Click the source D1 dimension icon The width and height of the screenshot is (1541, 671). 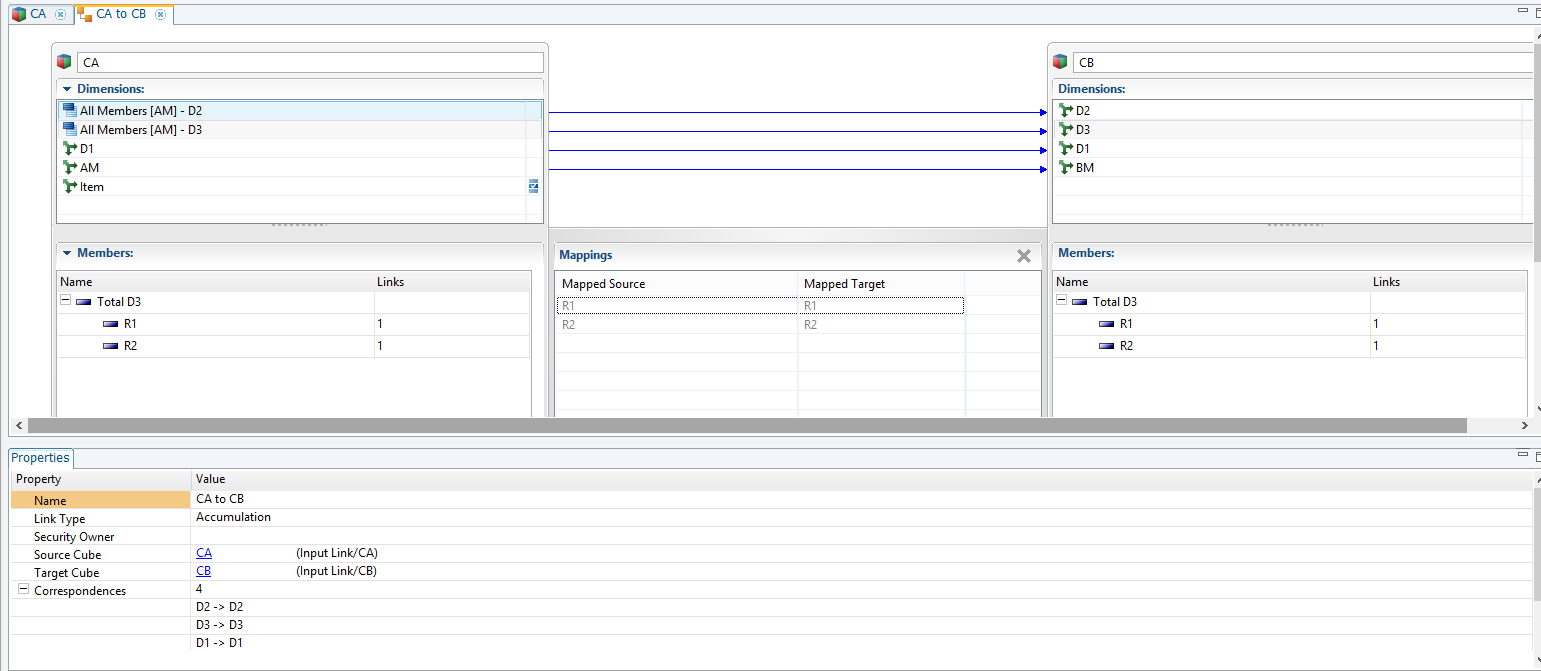pyautogui.click(x=69, y=149)
